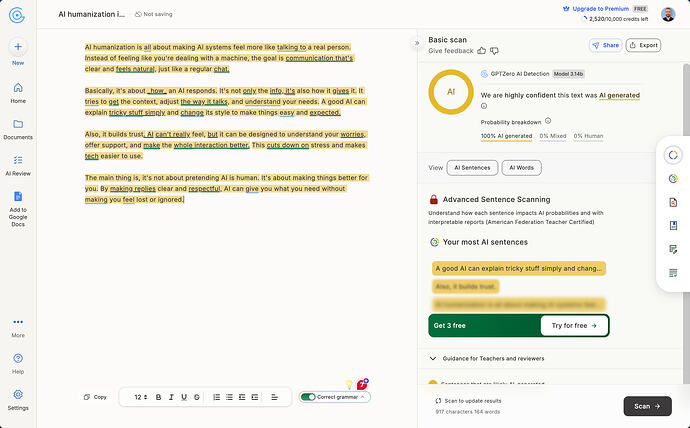Viewport: 690px width, 428px height.
Task: Click the thumbs up feedback icon
Action: coord(481,51)
